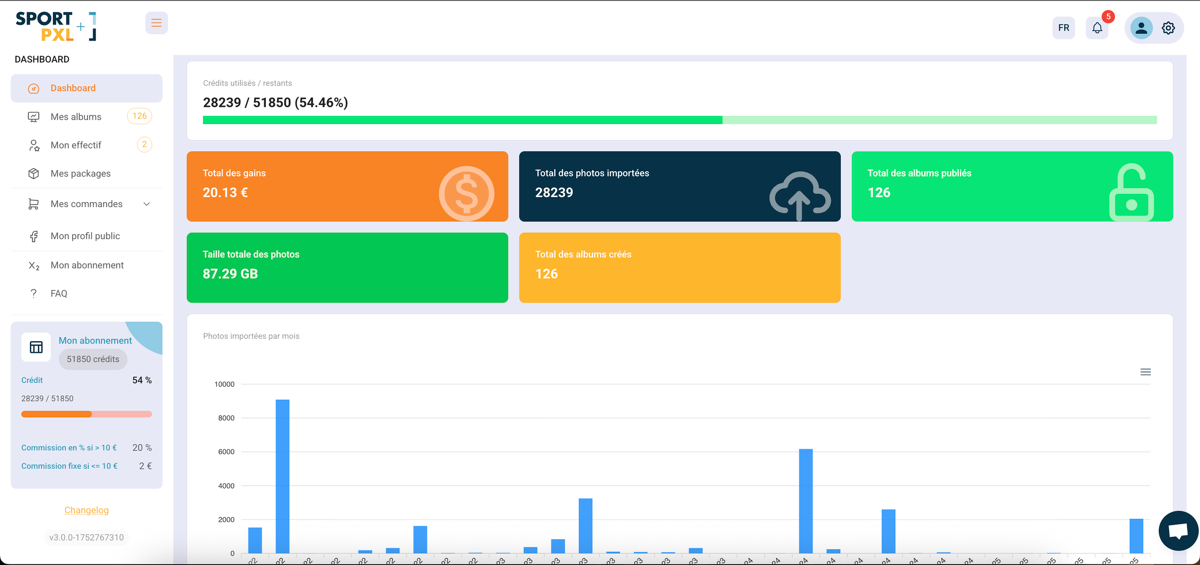Open the FAQ sidebar entry
This screenshot has width=1200, height=565.
86,294
